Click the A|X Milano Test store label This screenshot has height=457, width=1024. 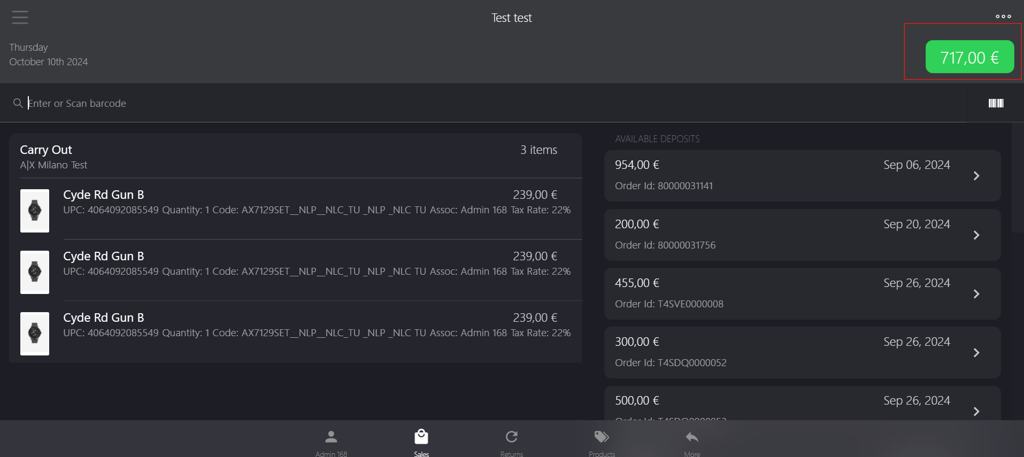point(54,165)
